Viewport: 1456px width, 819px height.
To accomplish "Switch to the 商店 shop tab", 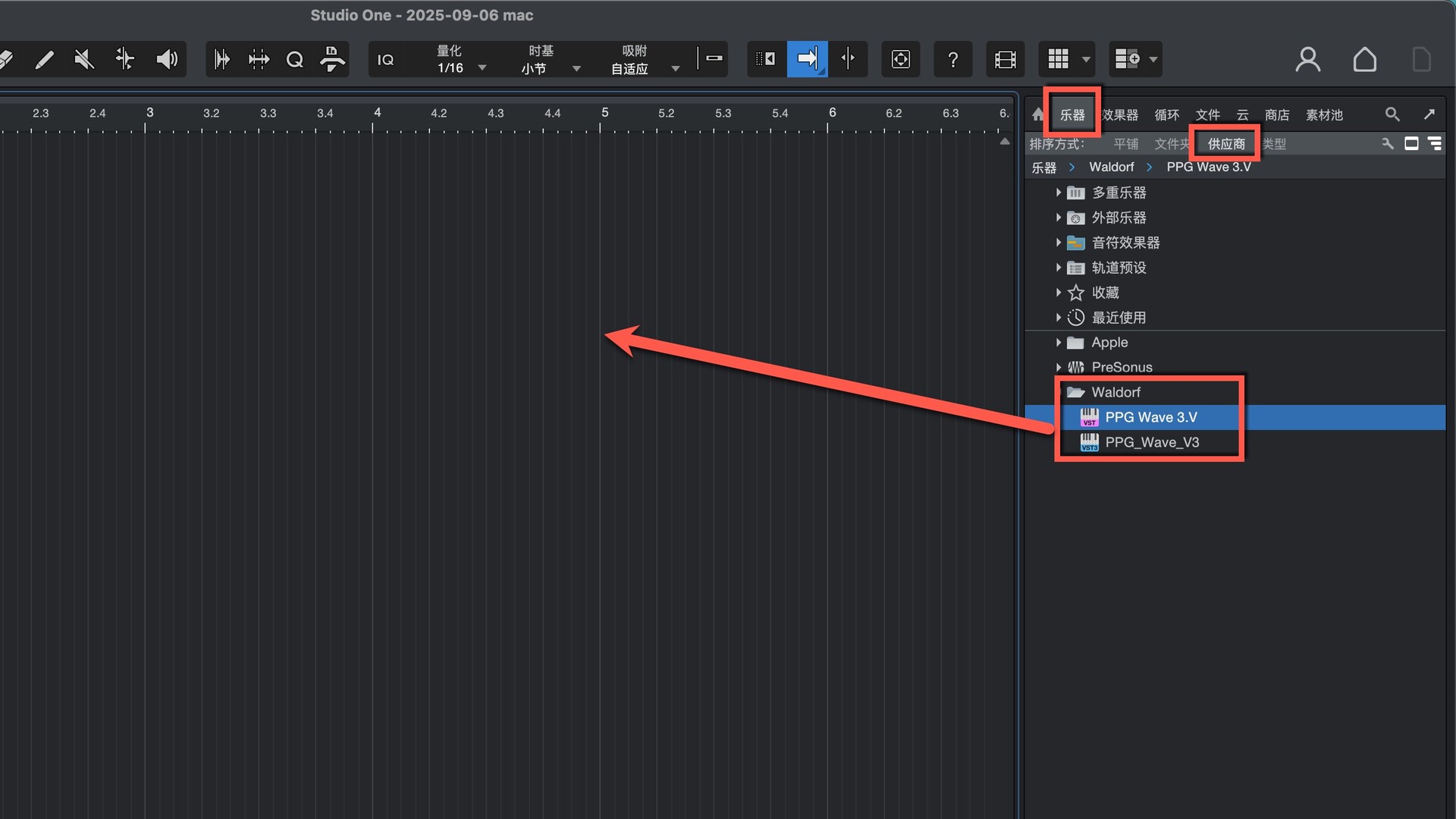I will point(1277,115).
